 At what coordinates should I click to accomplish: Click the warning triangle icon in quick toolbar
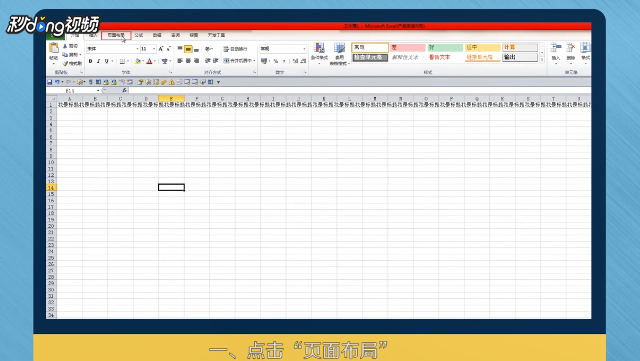[171, 82]
